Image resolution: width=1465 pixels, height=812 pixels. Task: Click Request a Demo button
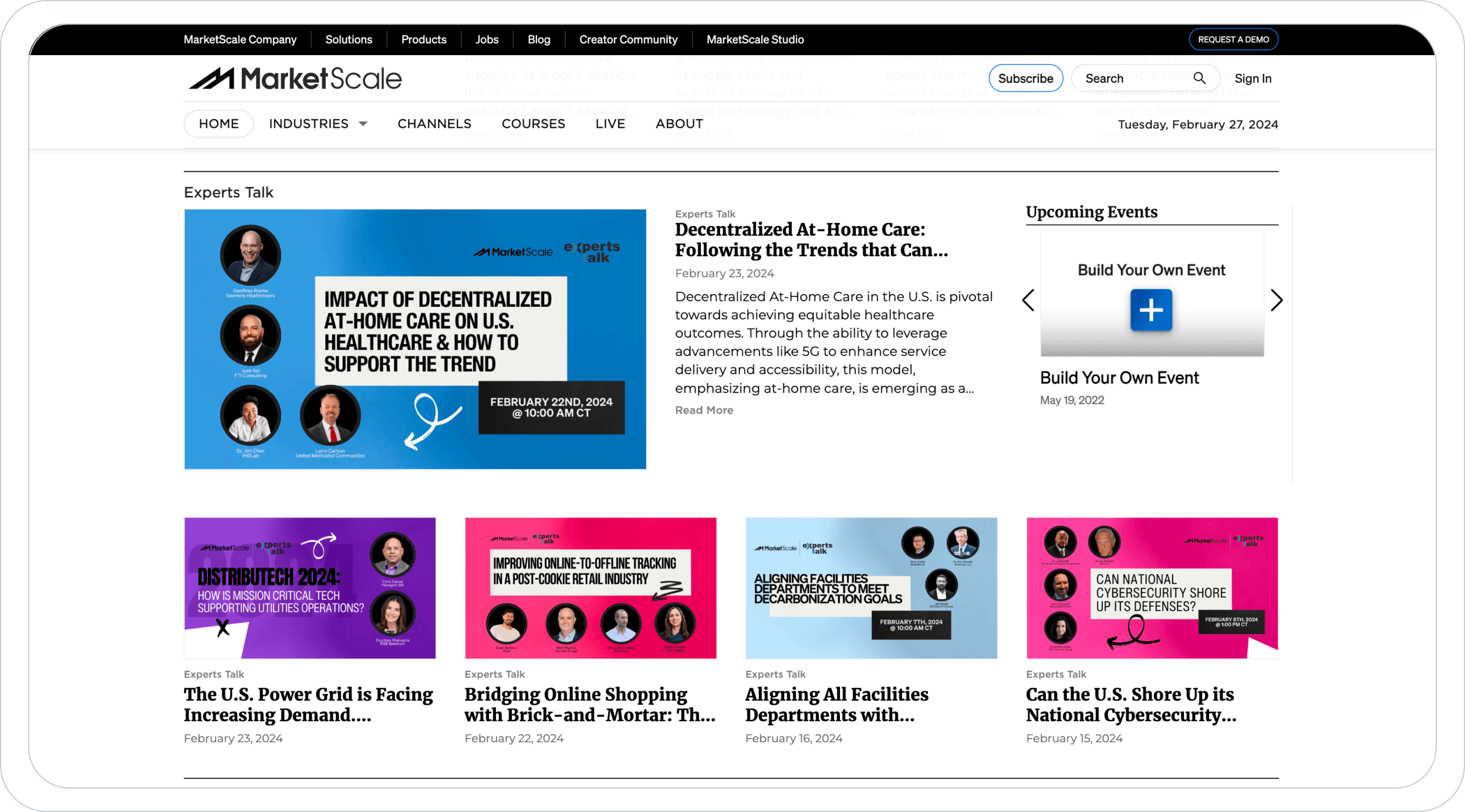pyautogui.click(x=1233, y=39)
